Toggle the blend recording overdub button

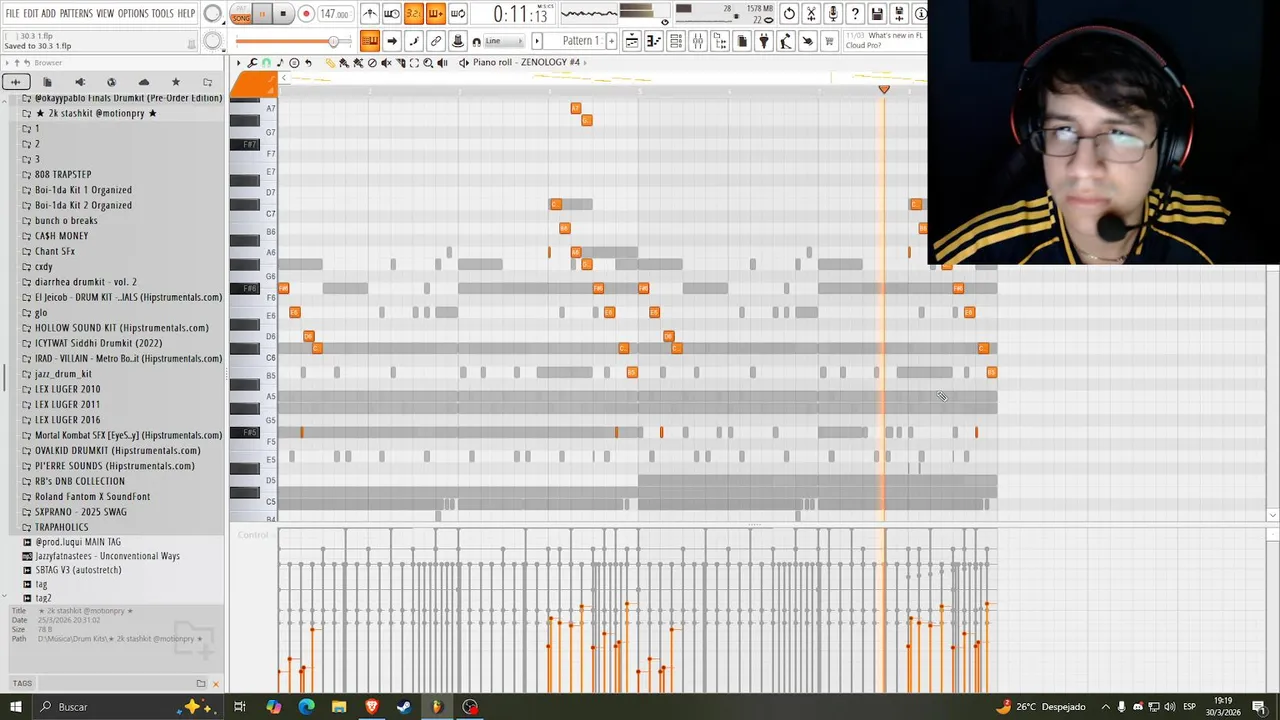pos(435,14)
